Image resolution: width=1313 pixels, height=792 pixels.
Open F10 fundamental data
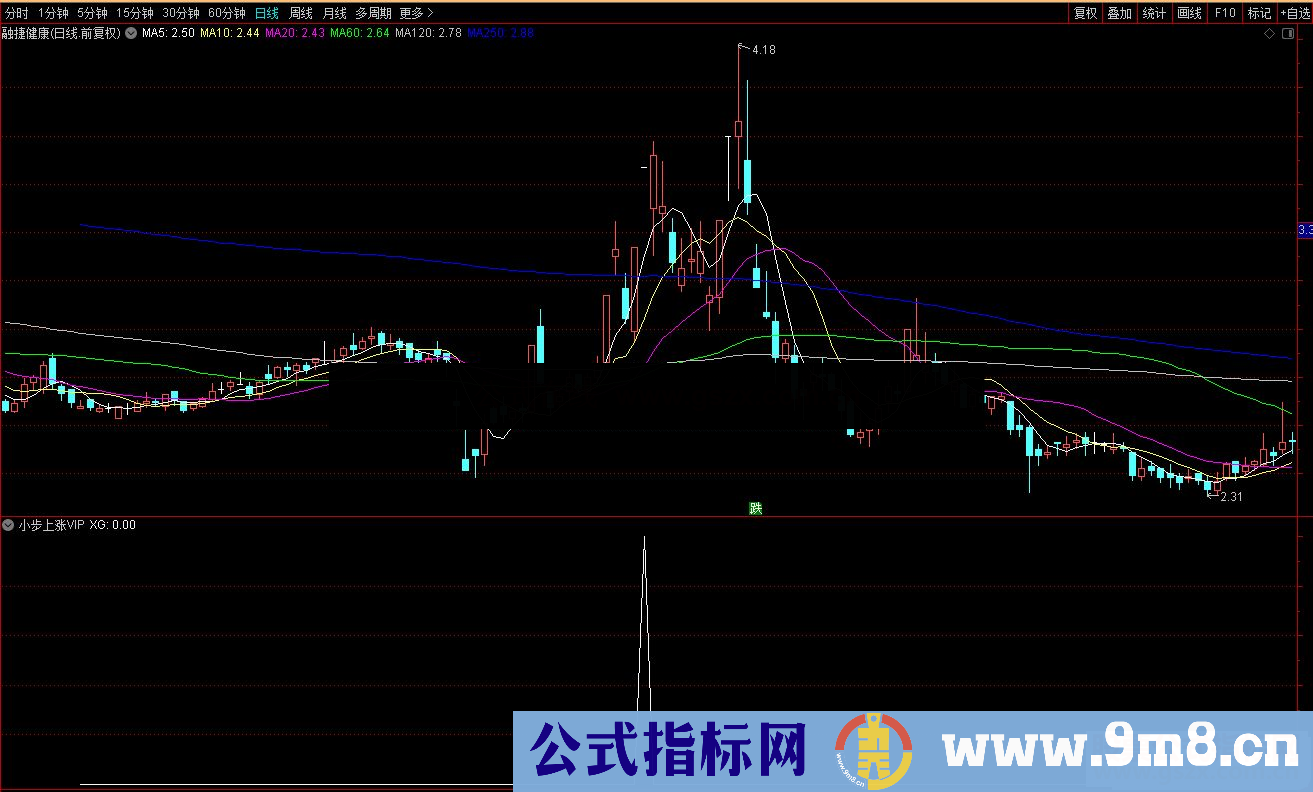coord(1224,12)
